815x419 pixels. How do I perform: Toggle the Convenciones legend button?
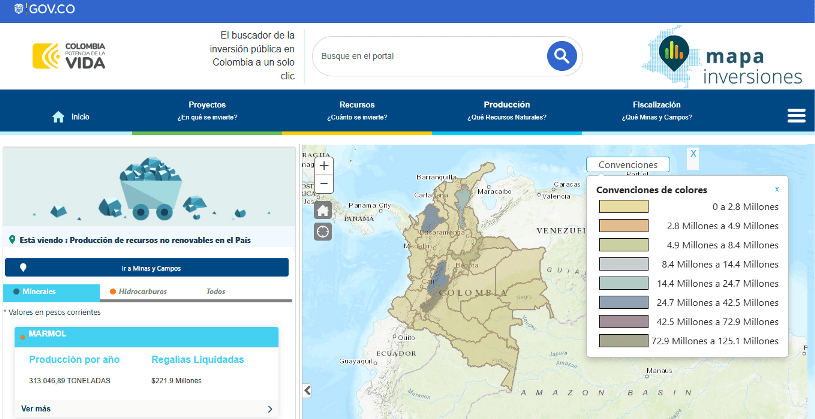click(627, 164)
